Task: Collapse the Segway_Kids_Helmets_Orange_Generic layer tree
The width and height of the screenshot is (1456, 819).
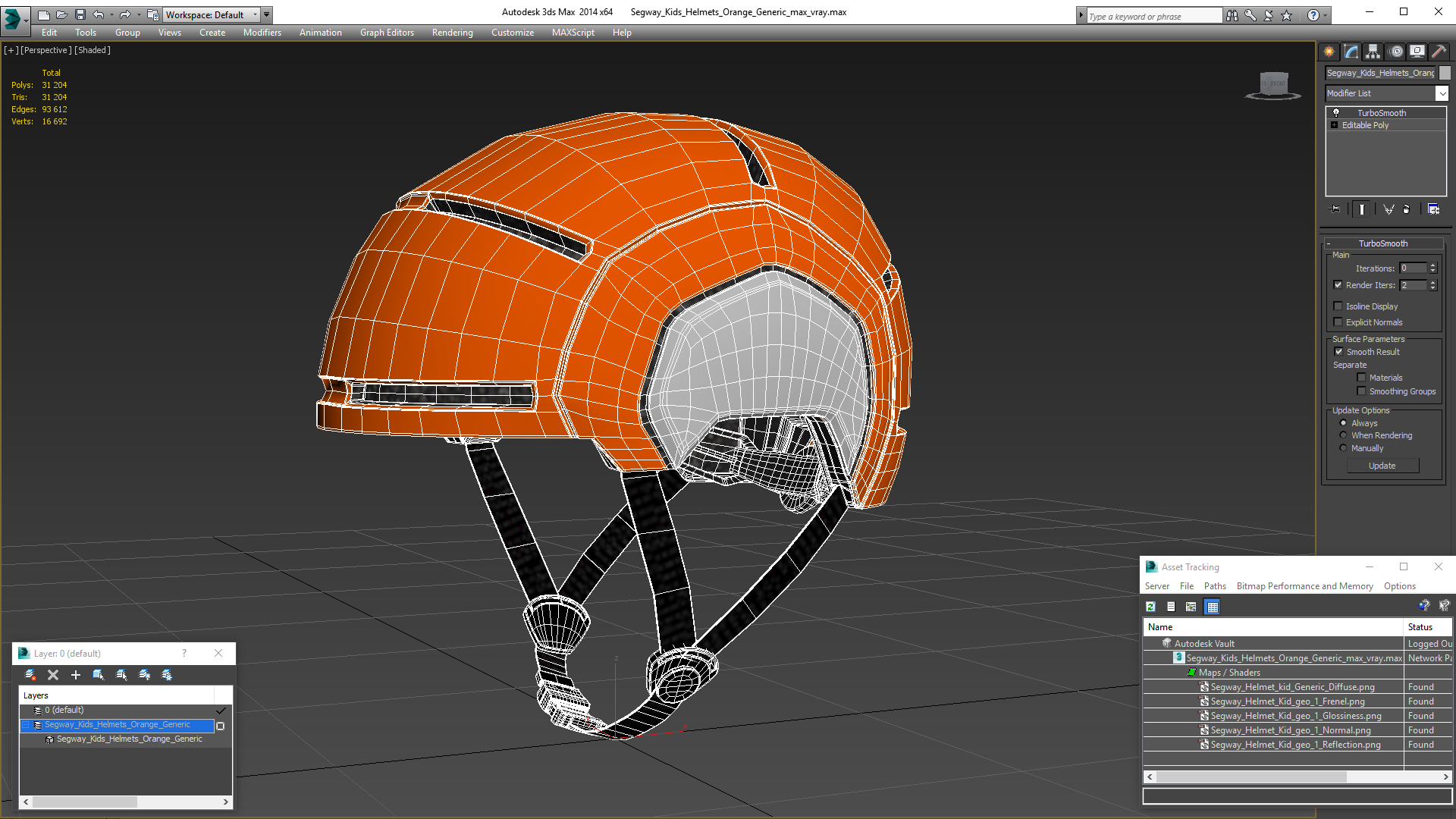Action: [26, 725]
